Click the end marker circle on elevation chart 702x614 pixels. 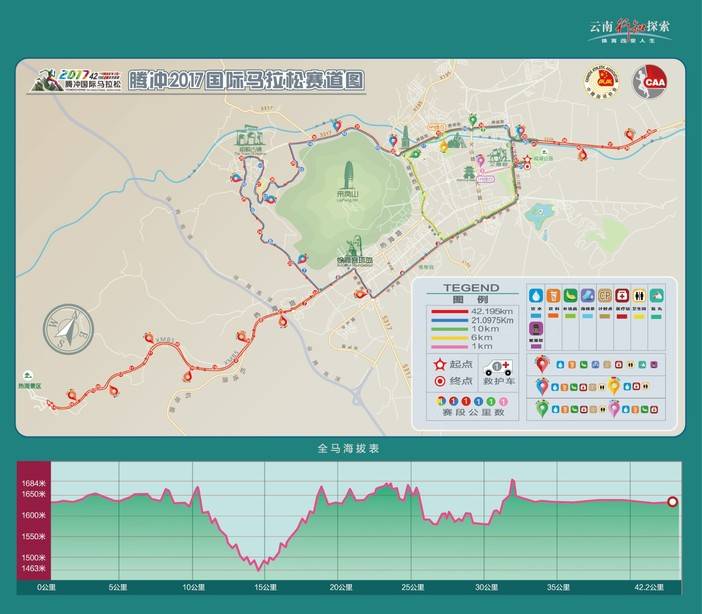(672, 502)
